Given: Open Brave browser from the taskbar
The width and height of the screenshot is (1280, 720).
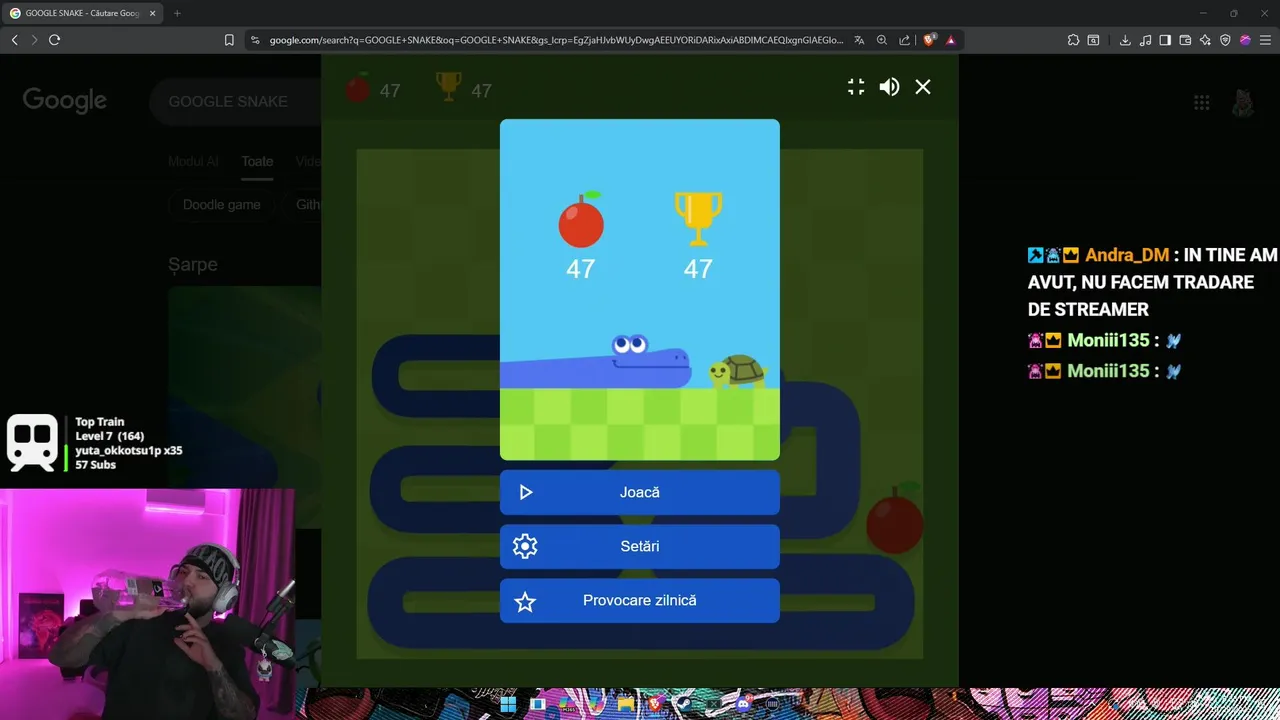Looking at the screenshot, I should click(655, 705).
